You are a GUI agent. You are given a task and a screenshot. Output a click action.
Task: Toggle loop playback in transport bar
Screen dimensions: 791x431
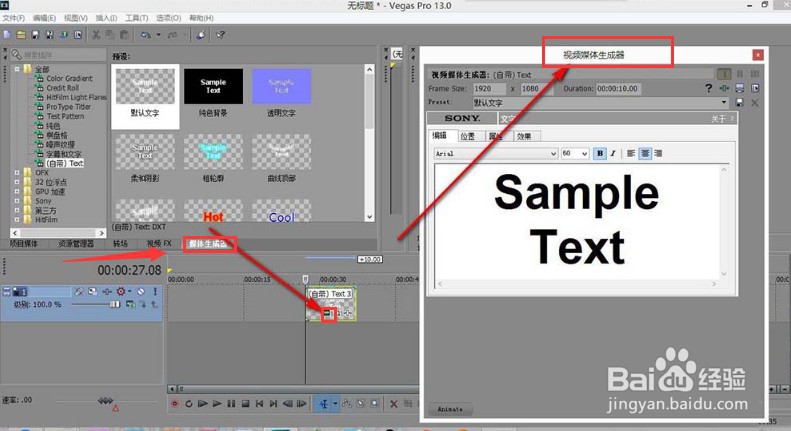189,404
